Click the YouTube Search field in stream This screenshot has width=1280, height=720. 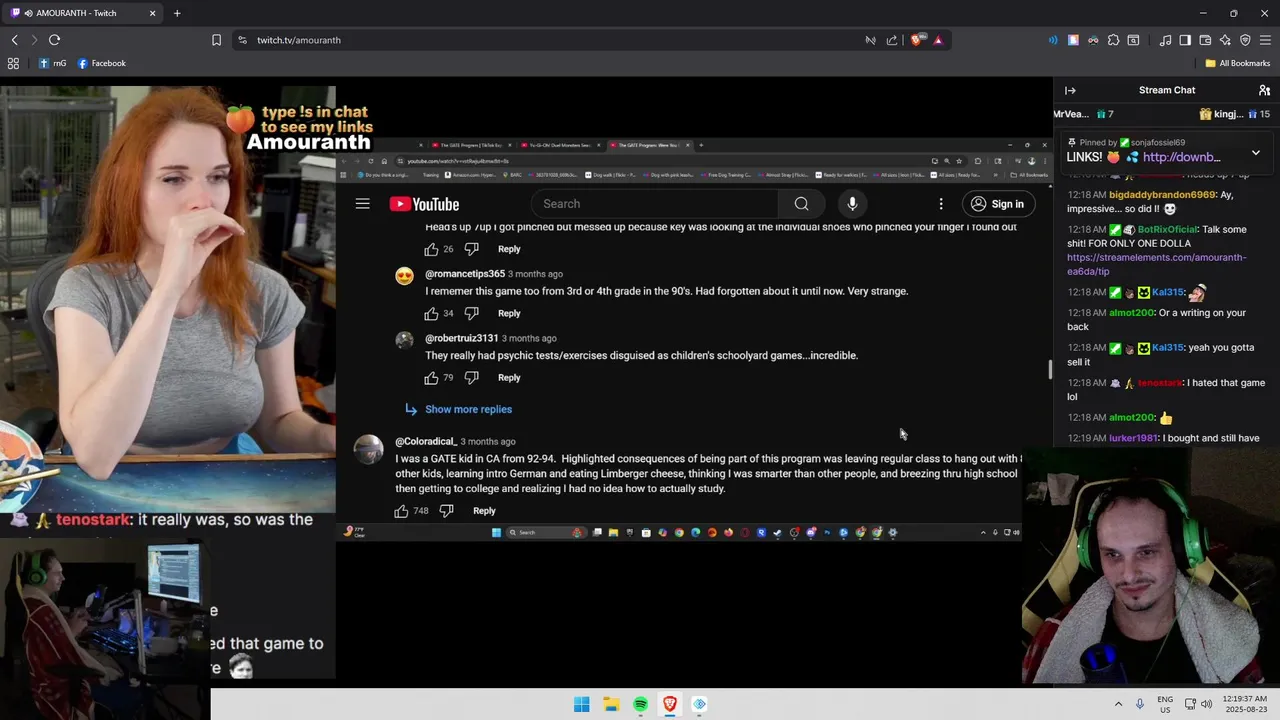(654, 204)
